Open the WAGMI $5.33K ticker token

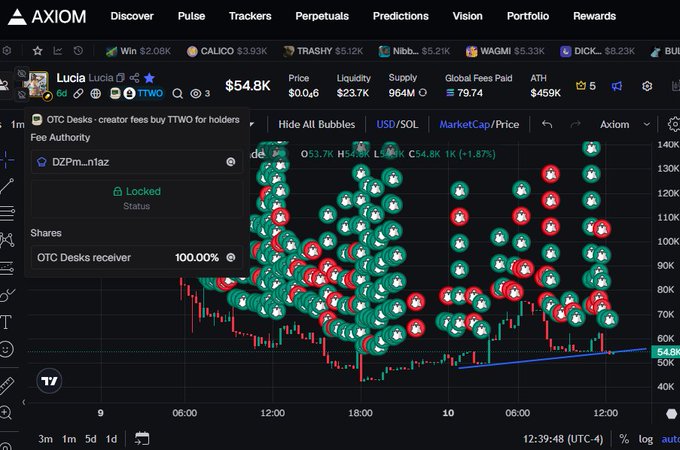(505, 51)
